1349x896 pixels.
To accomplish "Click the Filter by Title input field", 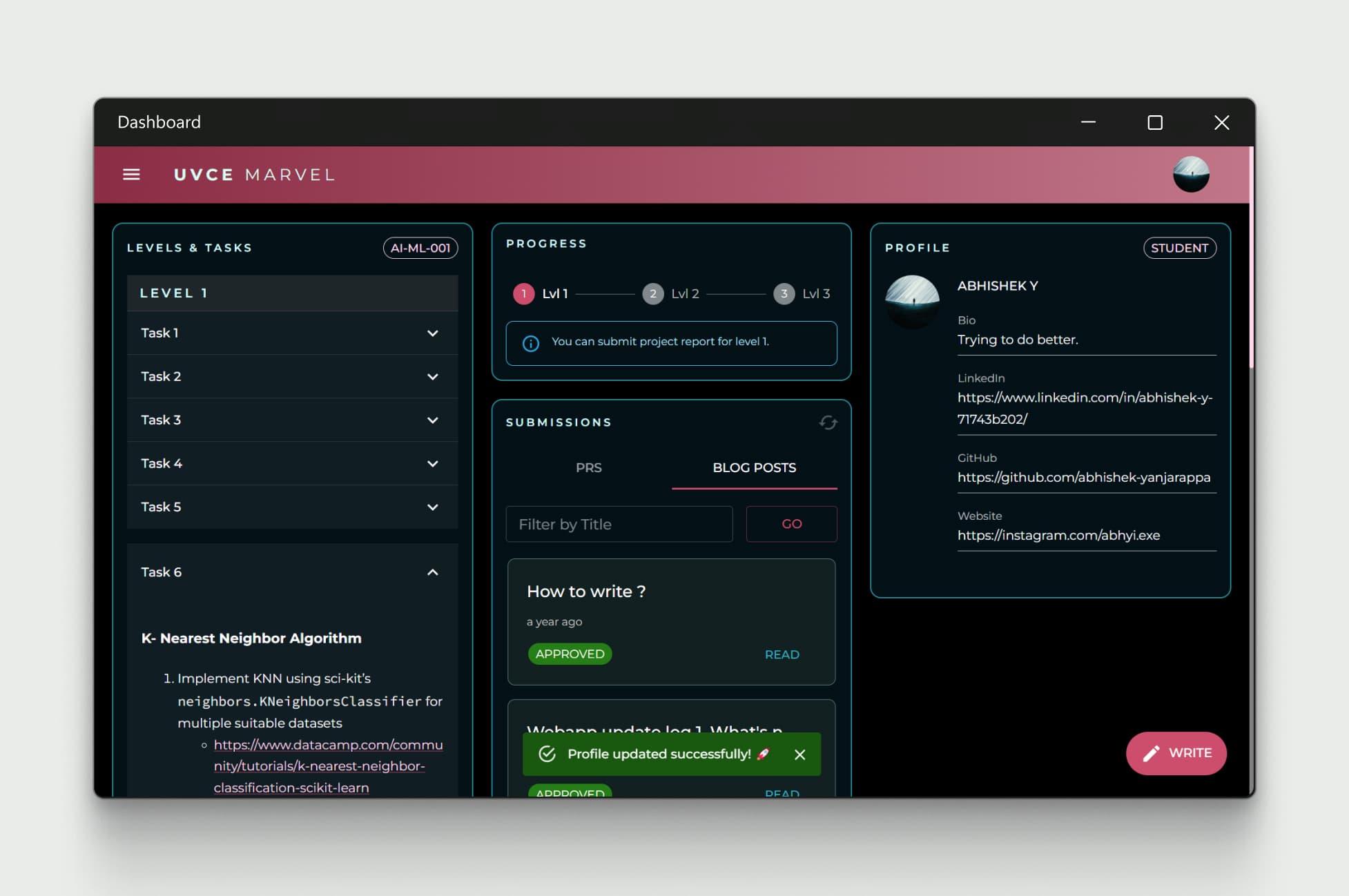I will tap(619, 523).
